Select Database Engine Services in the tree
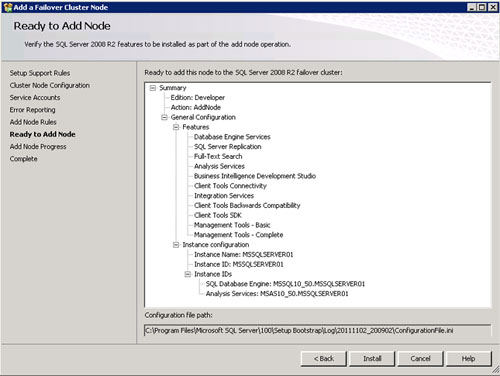 click(232, 137)
